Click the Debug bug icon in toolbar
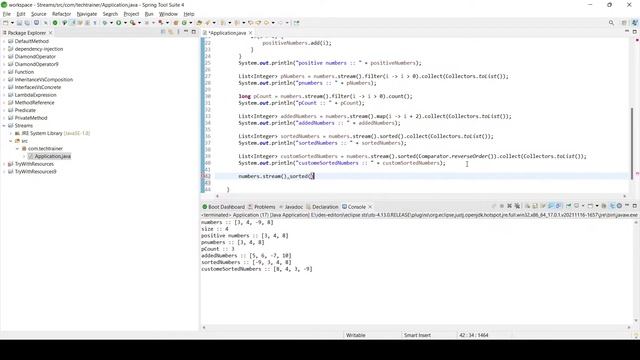This screenshot has height=360, width=640. click(105, 23)
